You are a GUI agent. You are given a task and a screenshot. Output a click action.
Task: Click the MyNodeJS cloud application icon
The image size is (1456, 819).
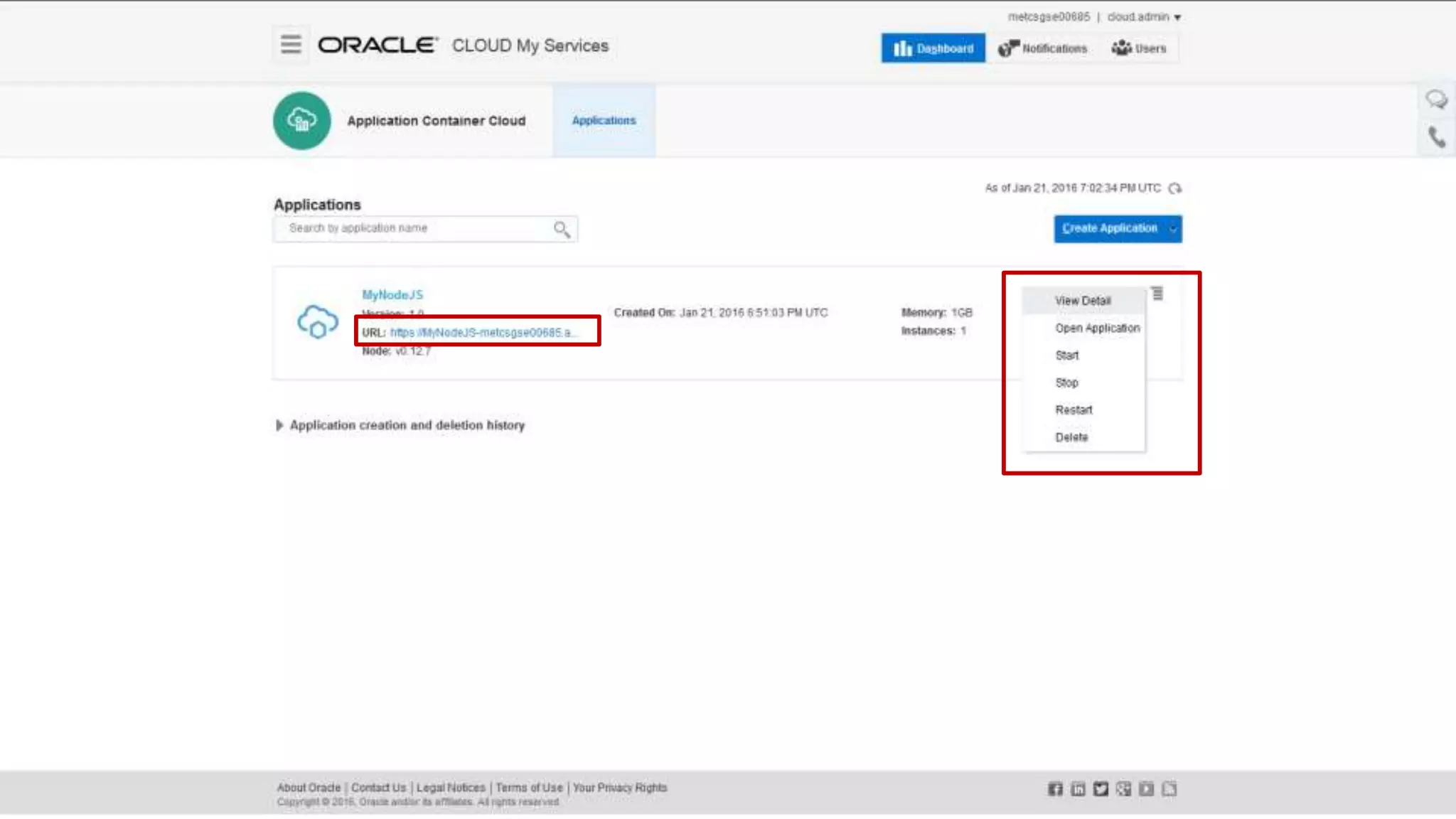click(318, 322)
